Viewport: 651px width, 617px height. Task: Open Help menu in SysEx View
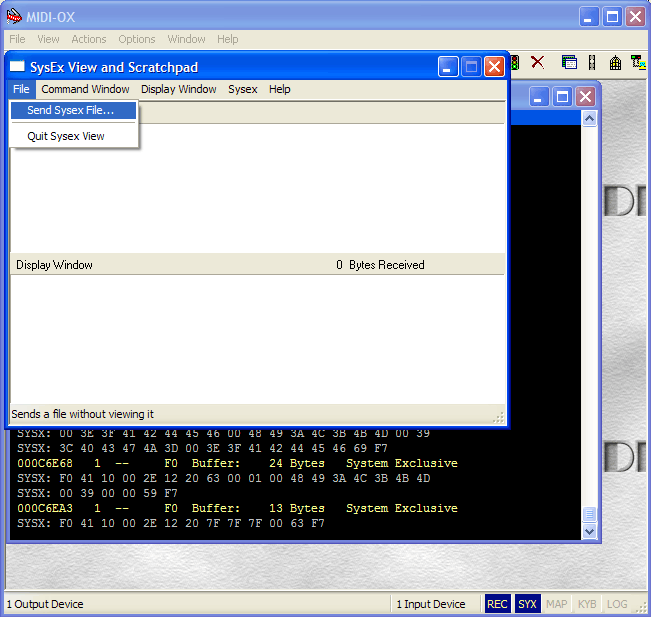click(279, 89)
